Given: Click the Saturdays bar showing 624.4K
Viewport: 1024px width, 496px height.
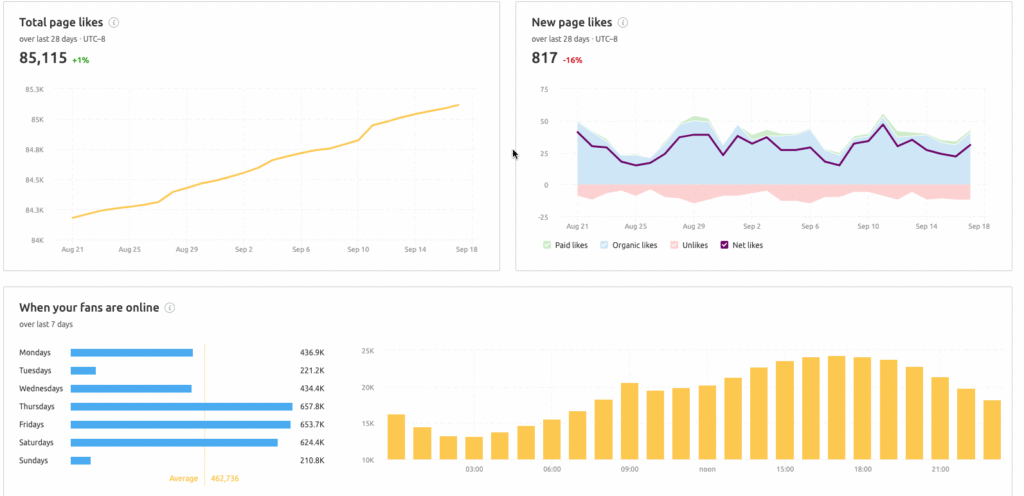Looking at the screenshot, I should pos(174,443).
